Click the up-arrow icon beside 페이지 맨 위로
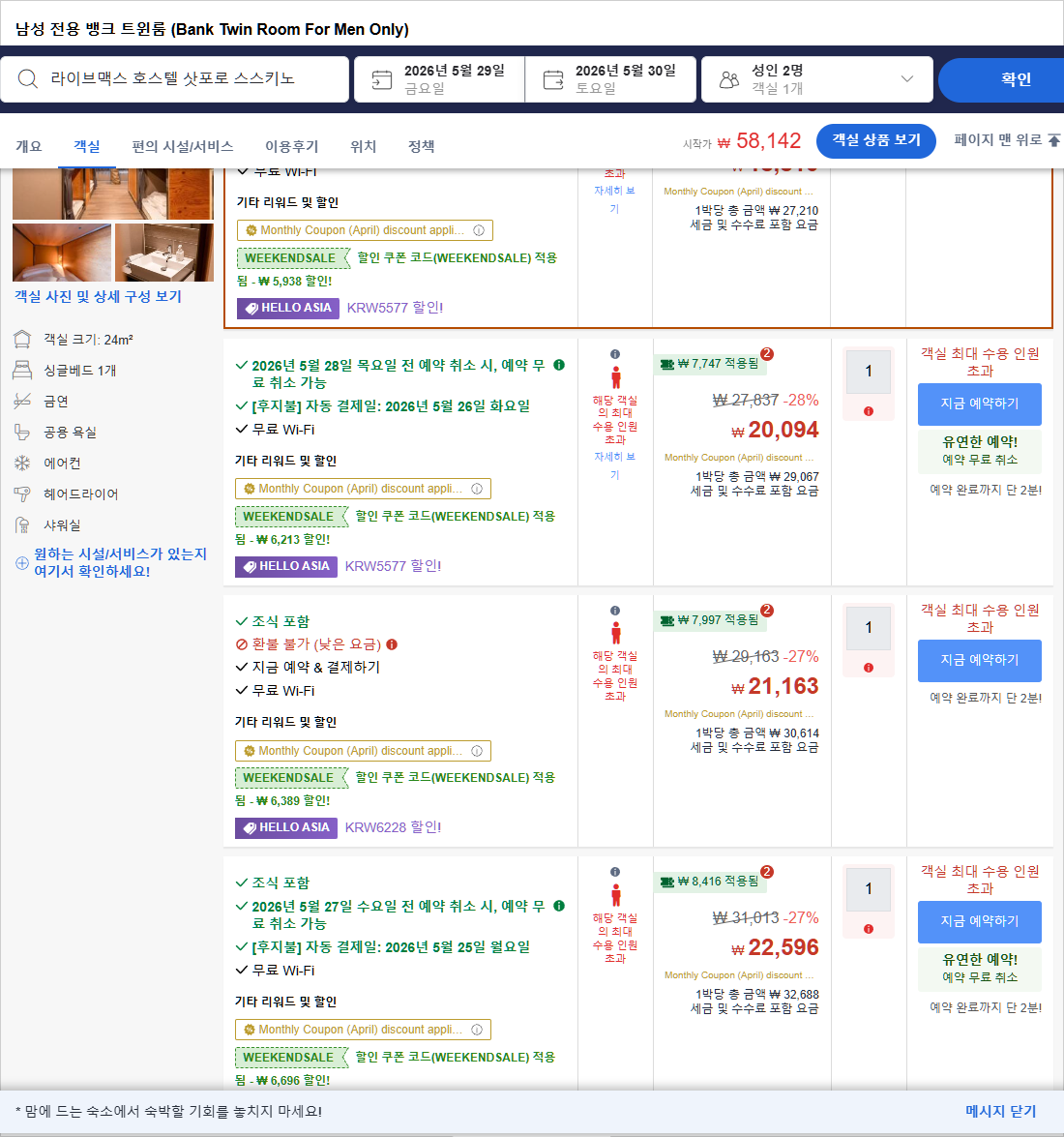 point(1054,140)
